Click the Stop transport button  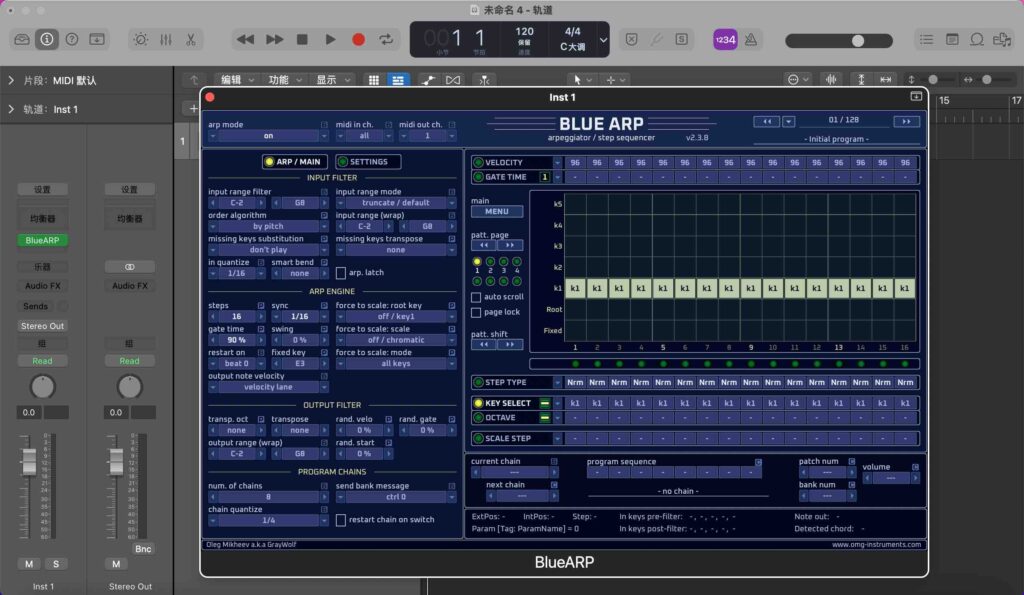pyautogui.click(x=302, y=39)
